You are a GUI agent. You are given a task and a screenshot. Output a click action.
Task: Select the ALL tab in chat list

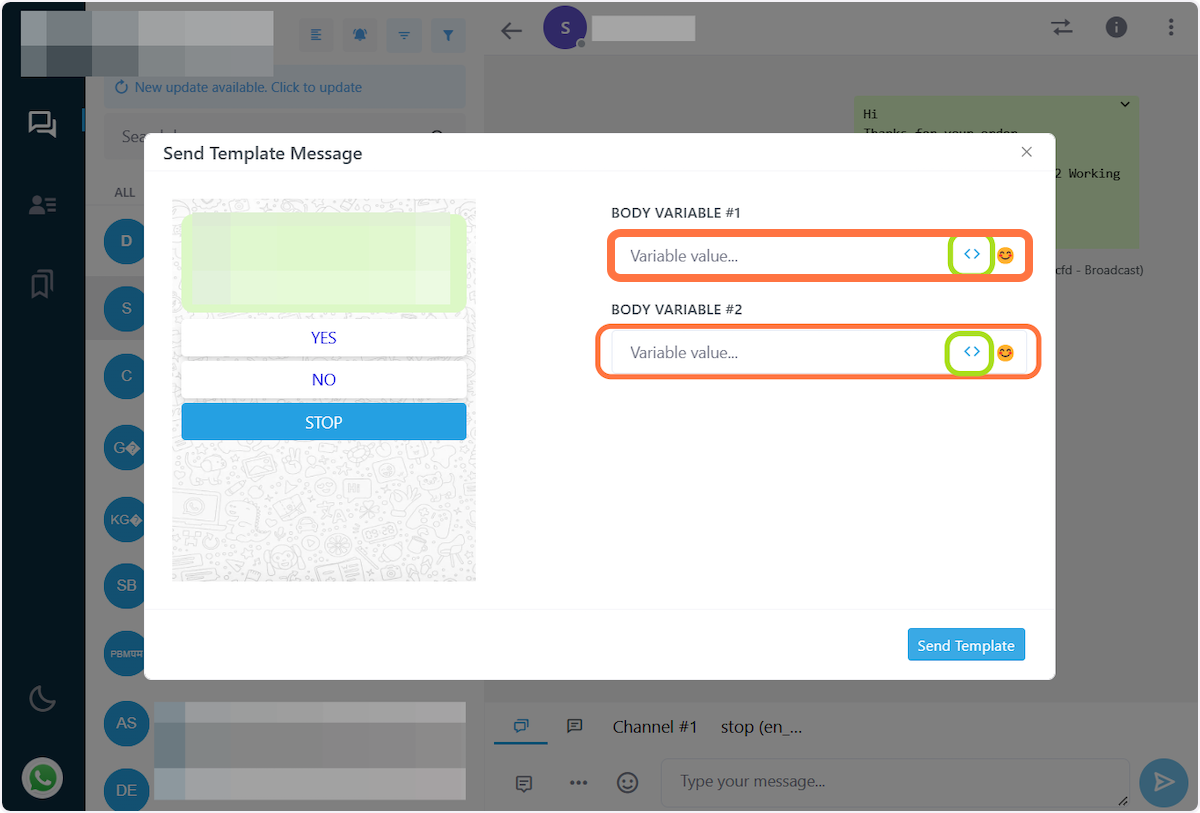click(125, 192)
